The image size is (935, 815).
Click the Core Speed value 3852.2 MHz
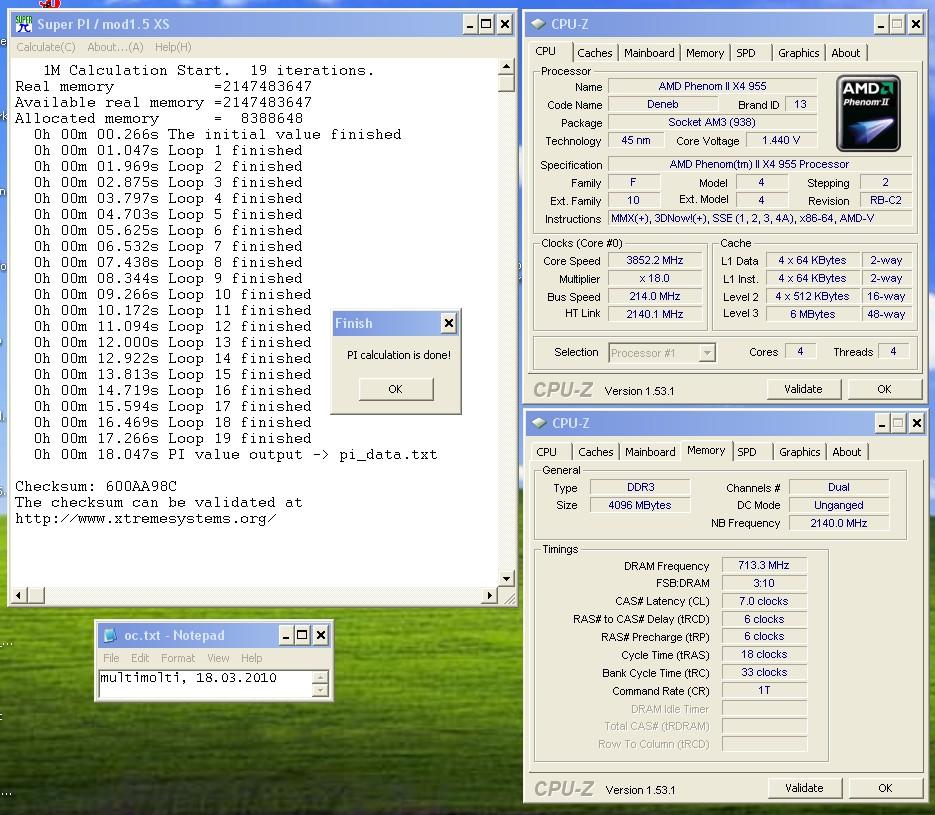coord(655,261)
